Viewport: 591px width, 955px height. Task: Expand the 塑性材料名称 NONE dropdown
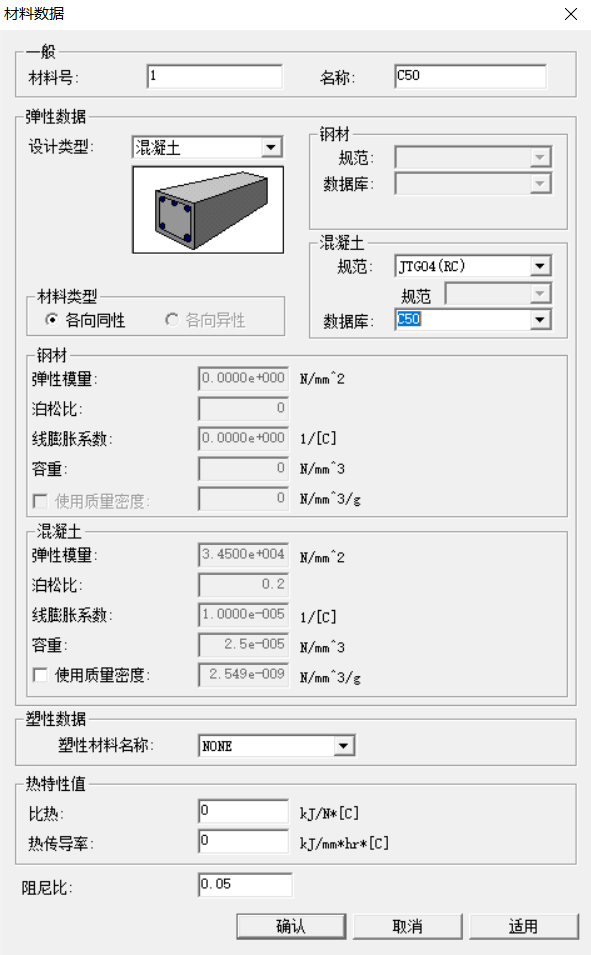pos(277,745)
